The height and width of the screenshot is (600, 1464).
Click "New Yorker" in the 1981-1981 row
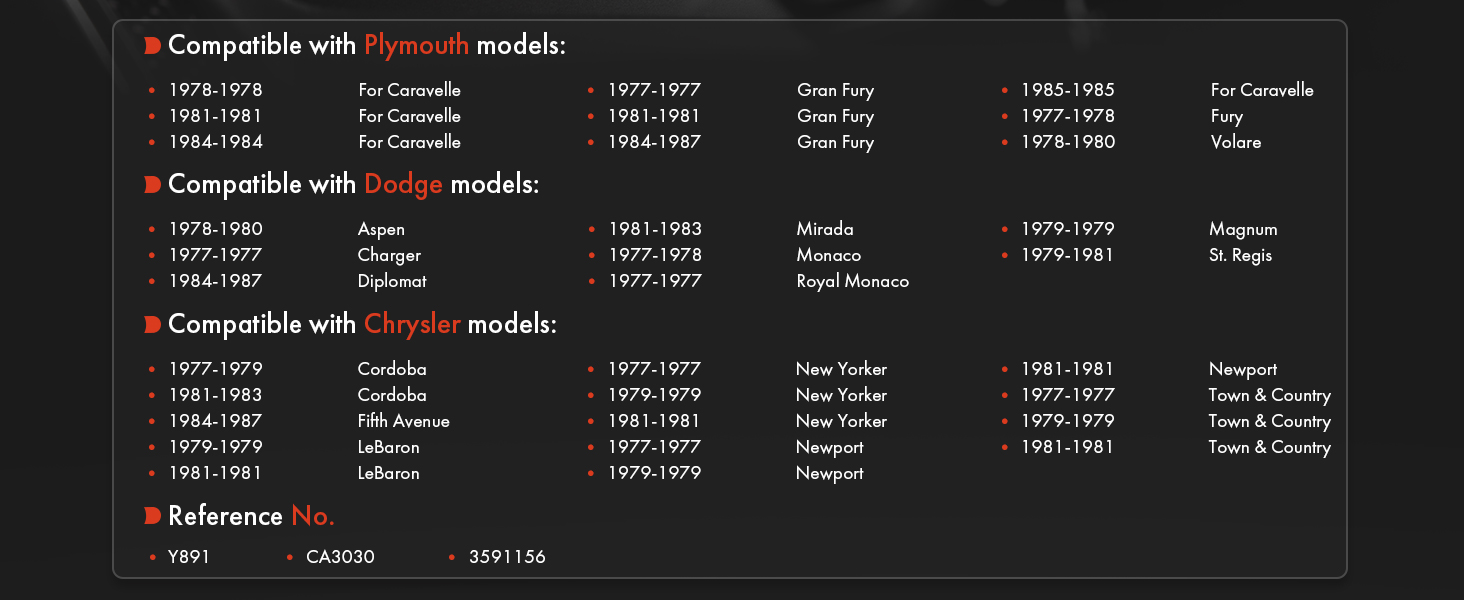pos(841,421)
